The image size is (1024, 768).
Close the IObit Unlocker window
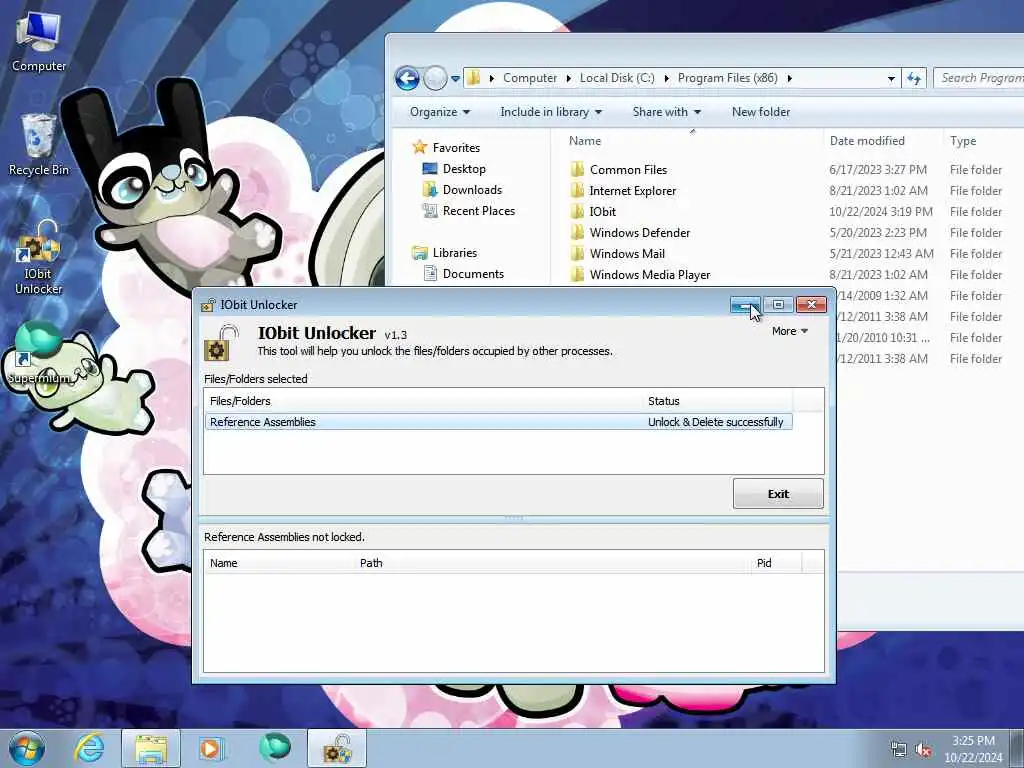(x=811, y=305)
